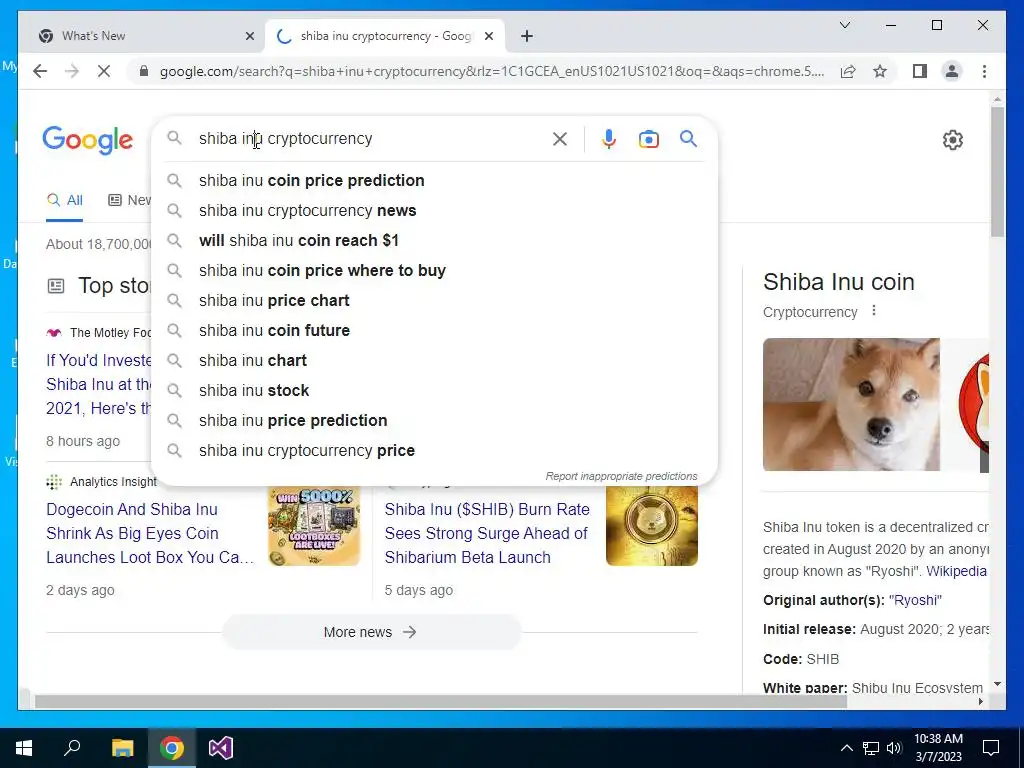Image resolution: width=1024 pixels, height=768 pixels.
Task: Open the volume speaker tray icon
Action: coord(894,748)
